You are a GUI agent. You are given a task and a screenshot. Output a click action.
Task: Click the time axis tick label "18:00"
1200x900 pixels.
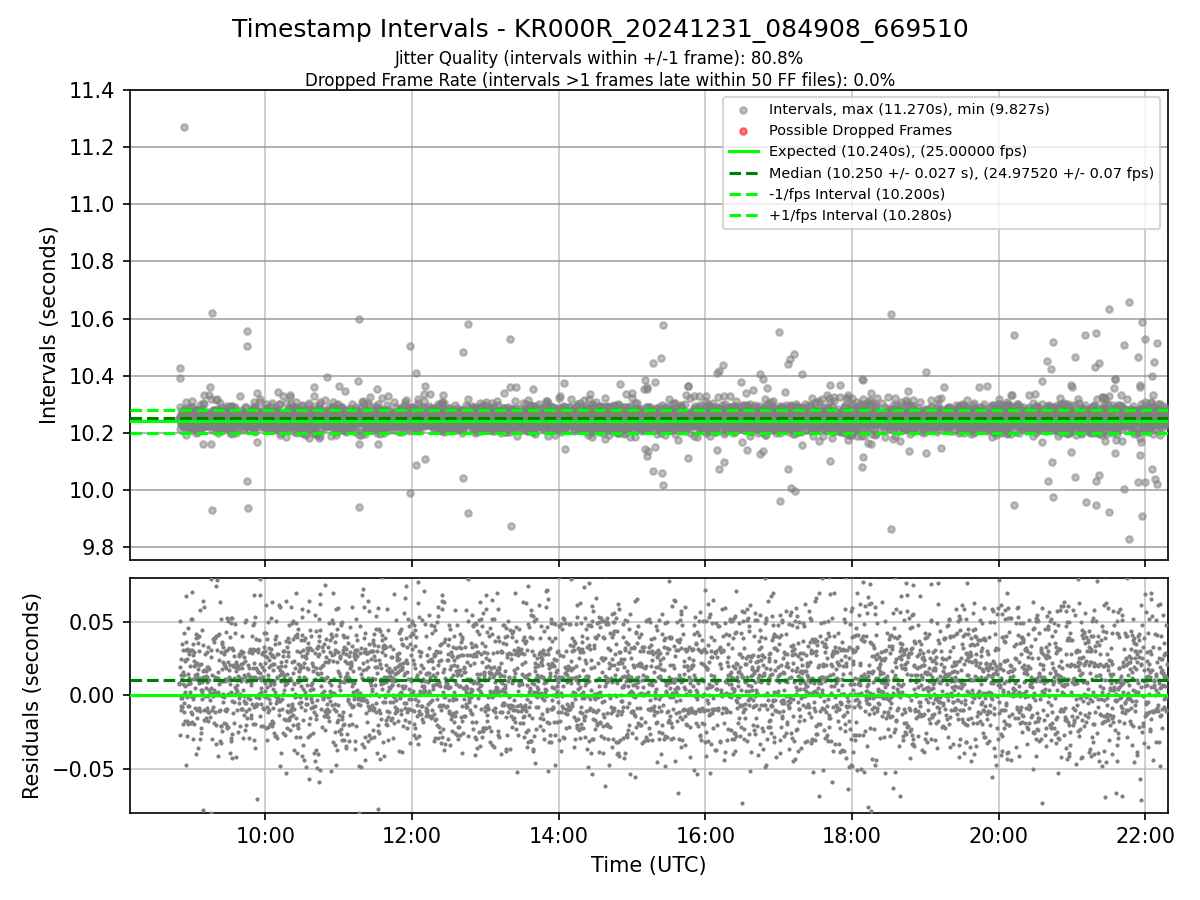click(852, 835)
